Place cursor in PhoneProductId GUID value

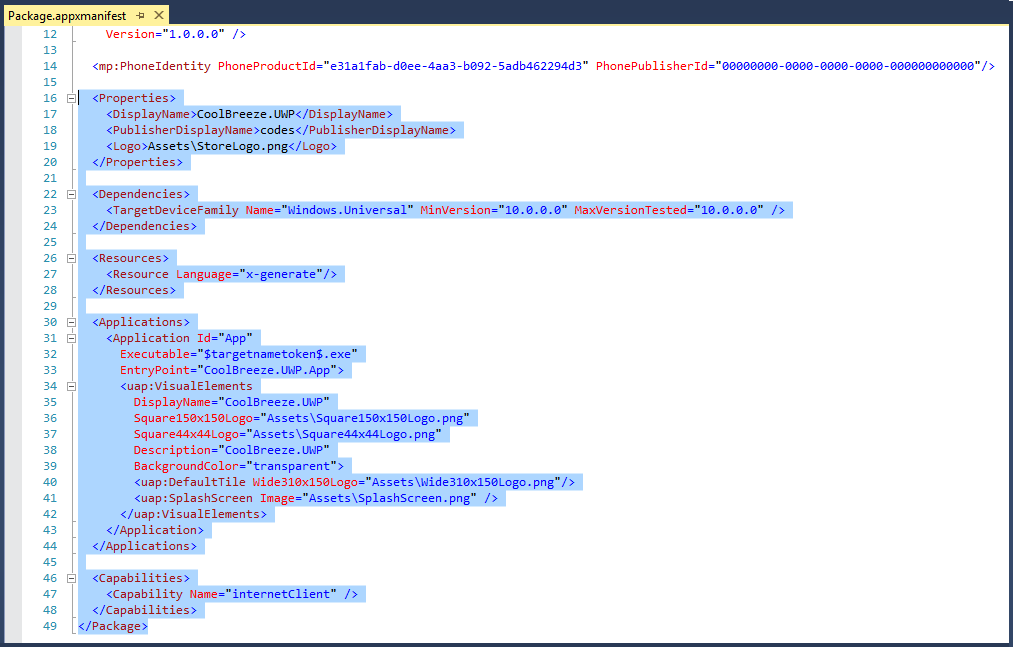pyautogui.click(x=455, y=66)
